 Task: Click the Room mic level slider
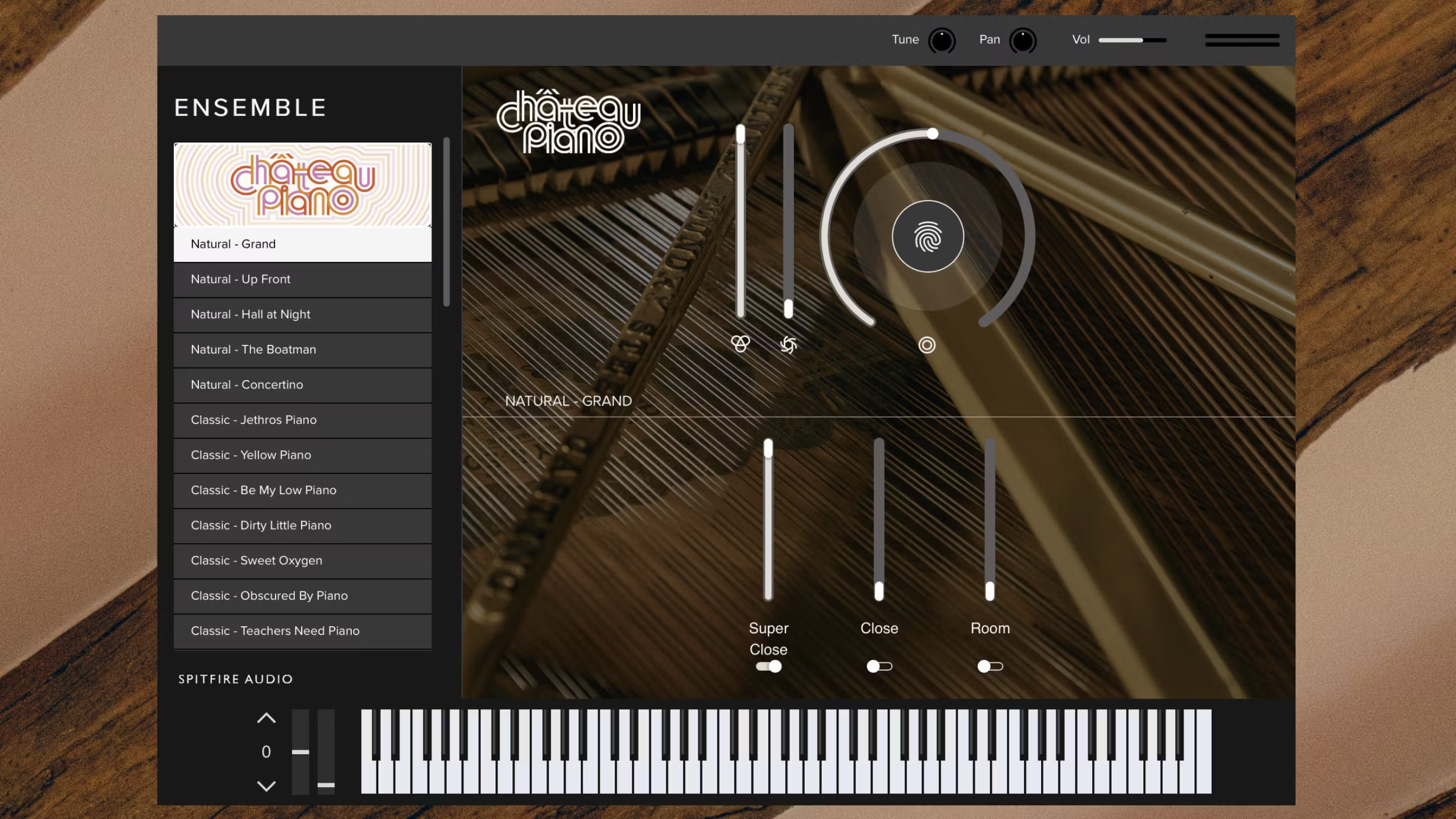coord(989,519)
